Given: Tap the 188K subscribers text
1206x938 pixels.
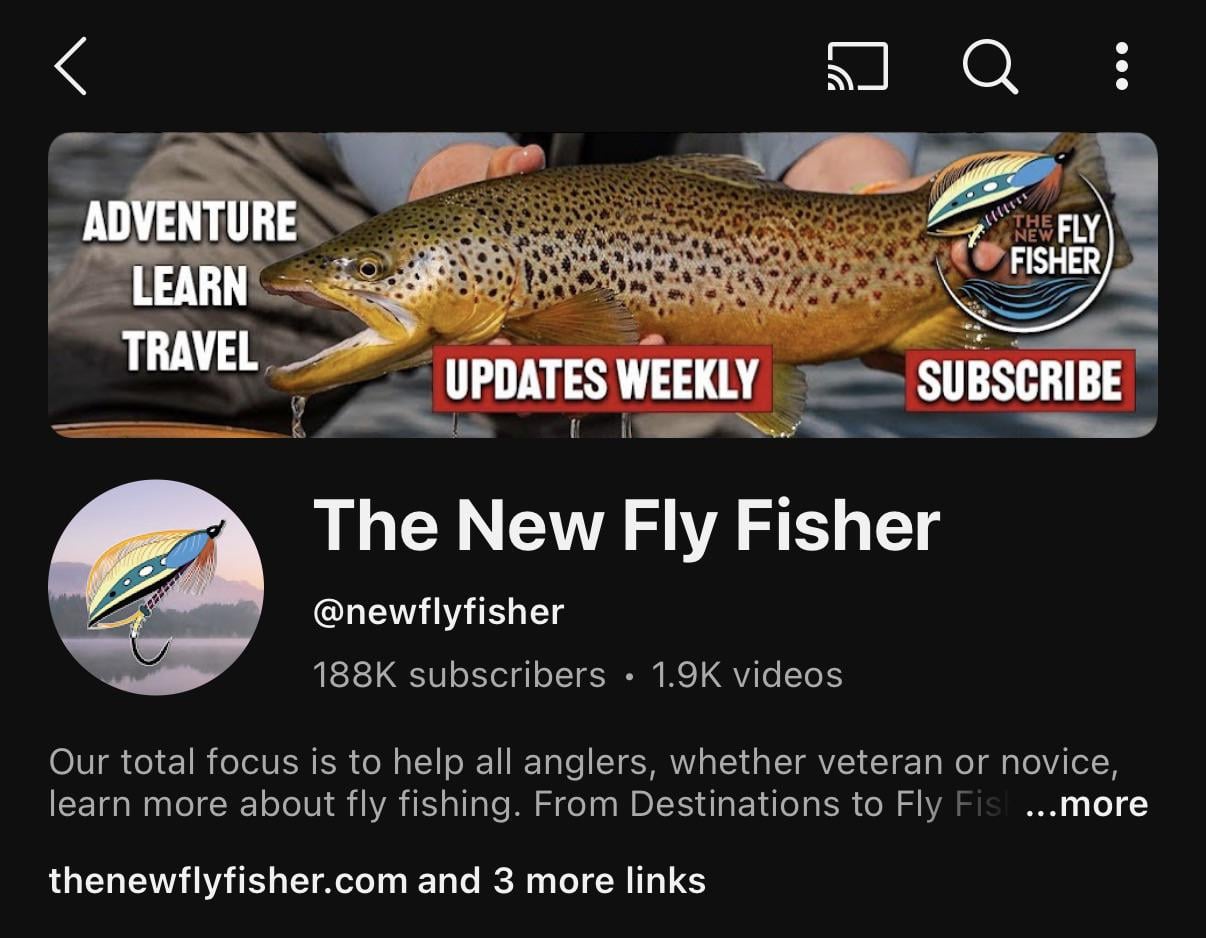Looking at the screenshot, I should pos(459,675).
